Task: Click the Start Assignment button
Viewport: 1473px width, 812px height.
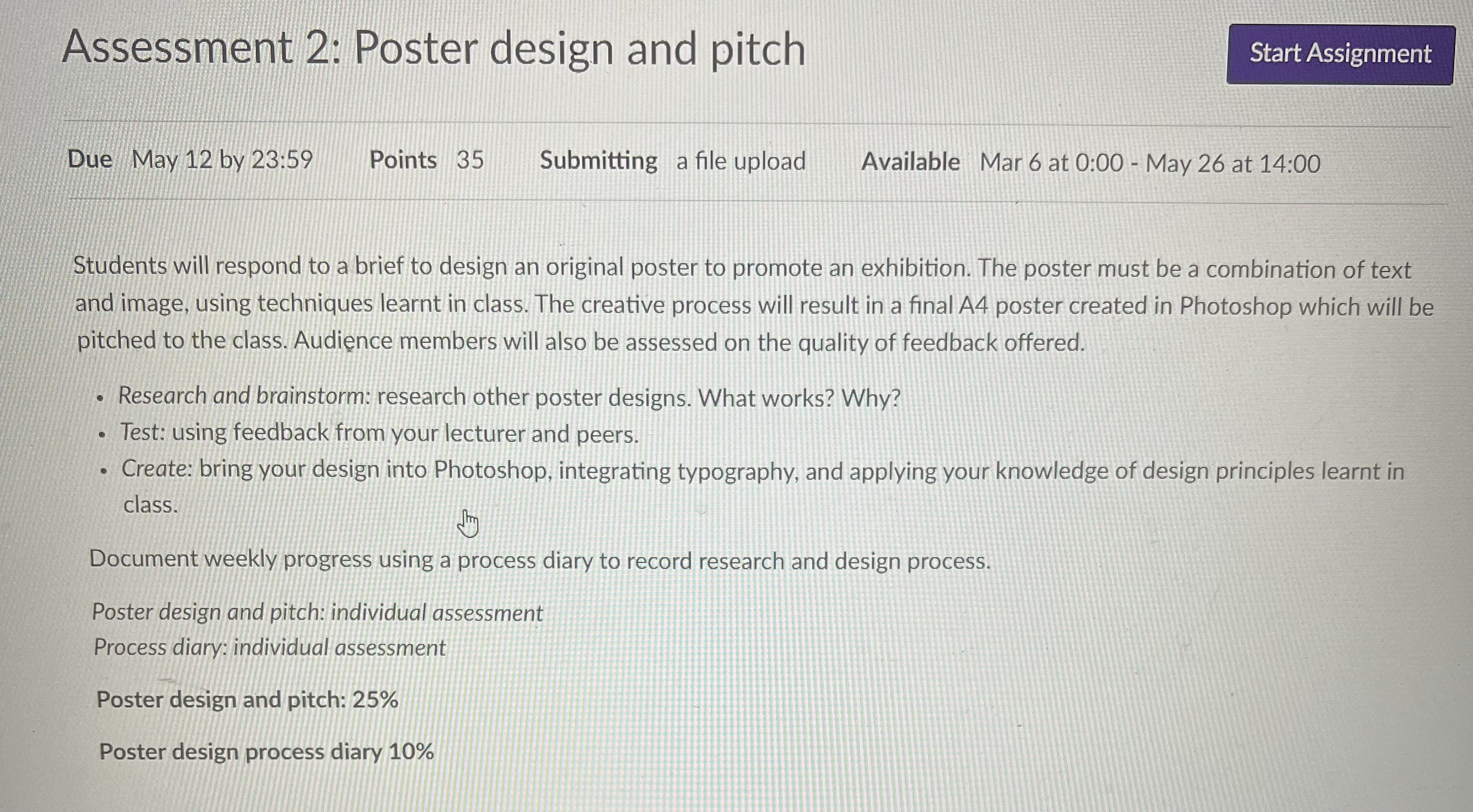Action: [1341, 54]
